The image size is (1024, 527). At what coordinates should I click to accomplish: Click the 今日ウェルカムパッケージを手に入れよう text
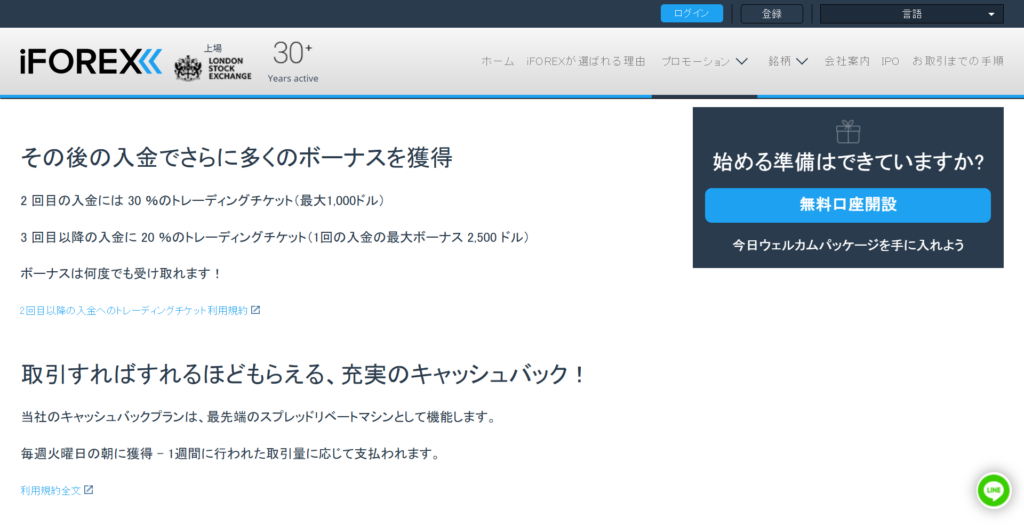coord(848,245)
